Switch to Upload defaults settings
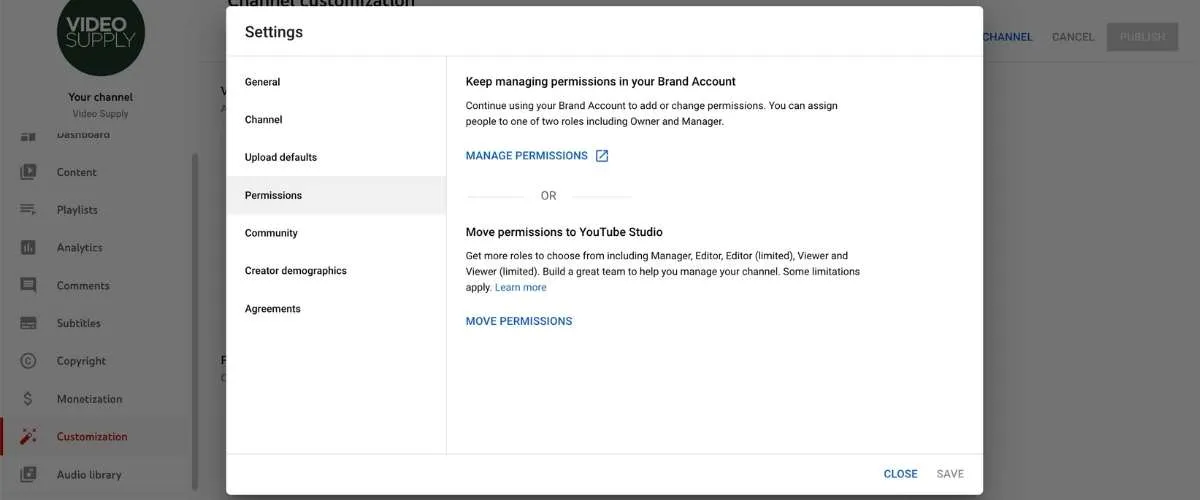 coord(336,158)
